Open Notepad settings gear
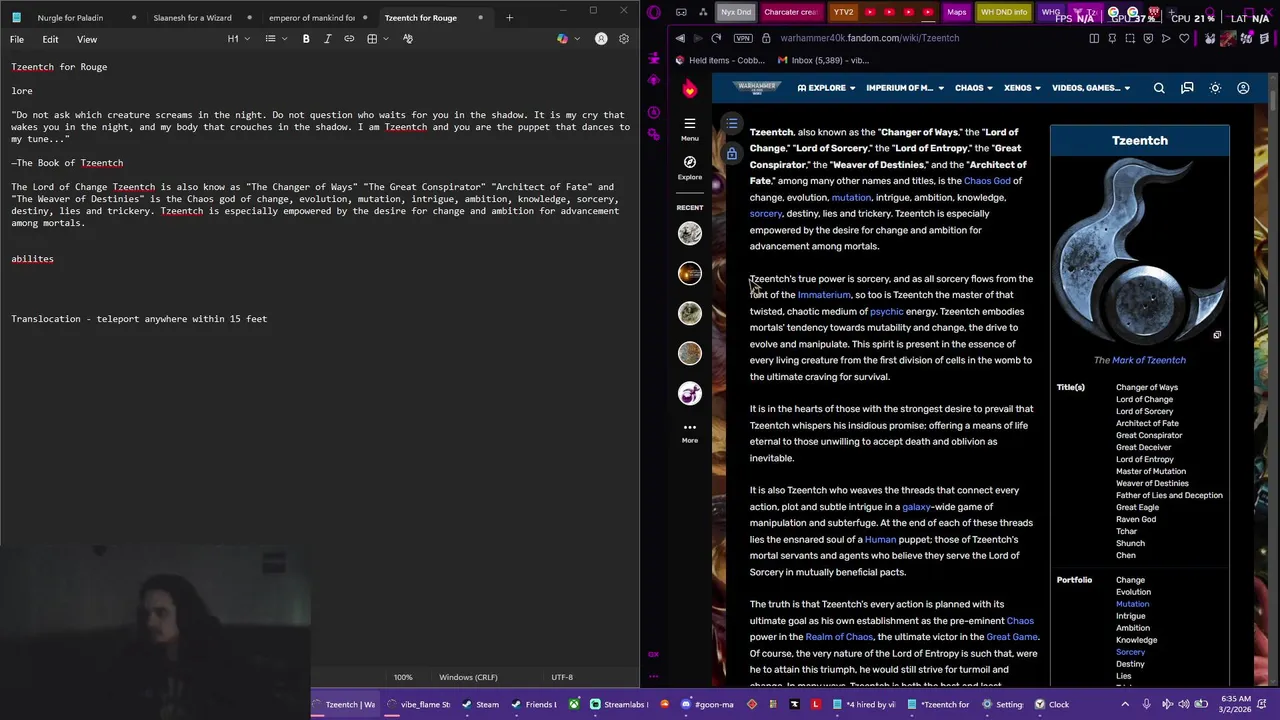This screenshot has width=1280, height=720. (x=624, y=39)
